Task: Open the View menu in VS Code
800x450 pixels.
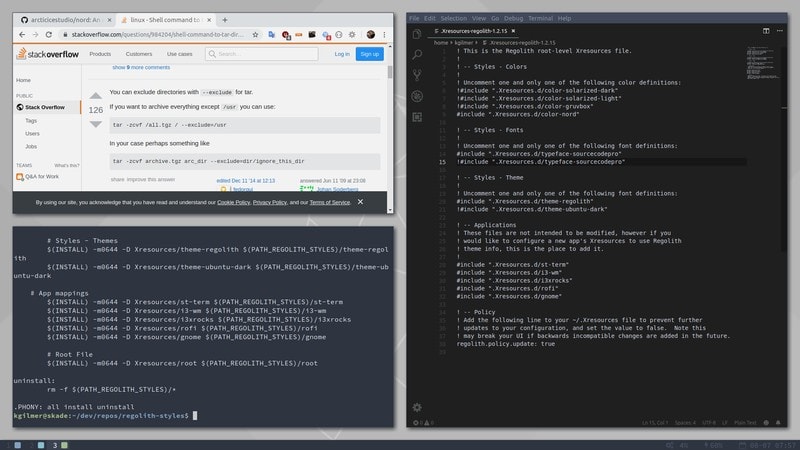Action: 479,18
